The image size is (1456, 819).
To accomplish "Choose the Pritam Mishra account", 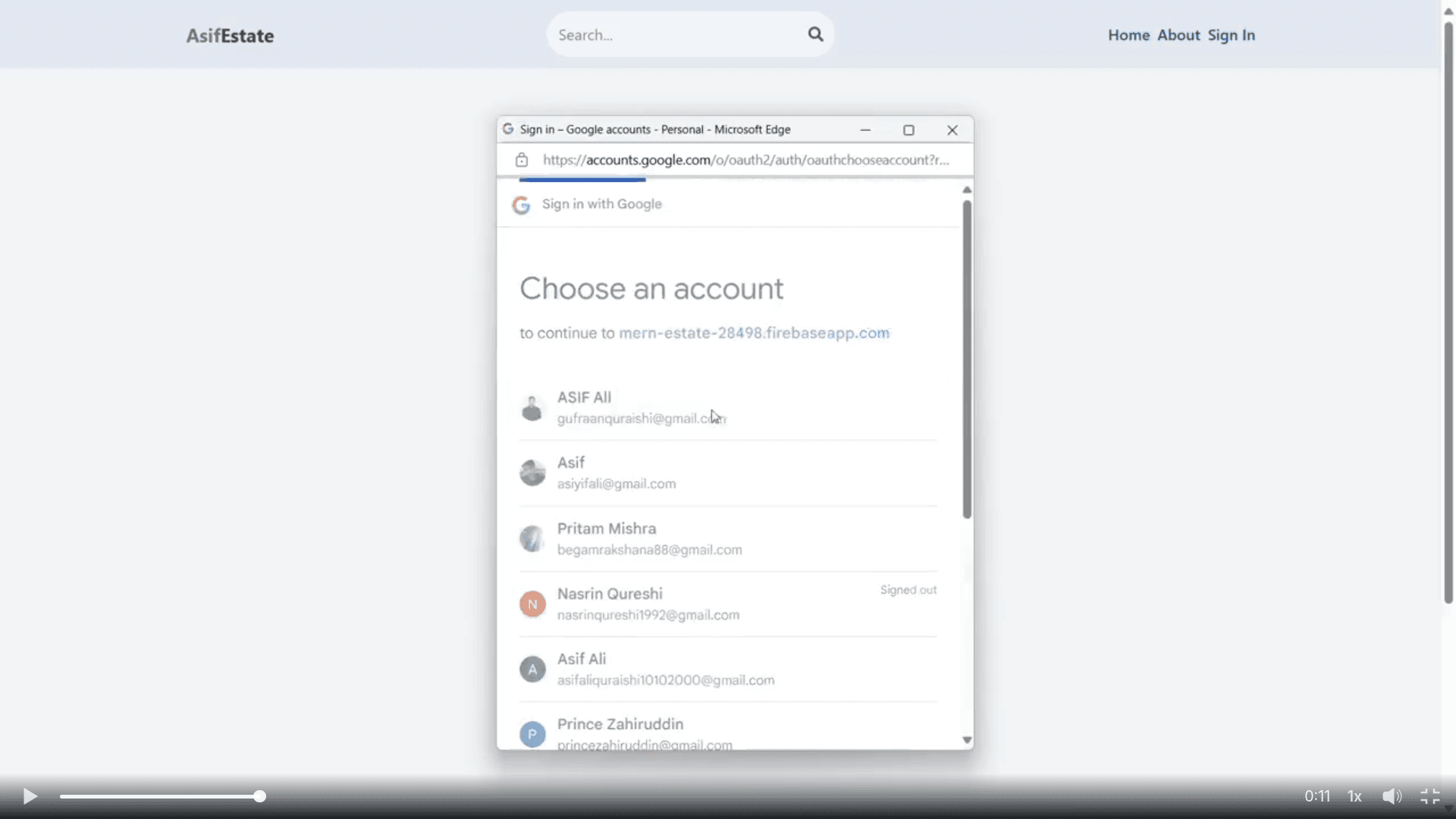I will pyautogui.click(x=728, y=538).
